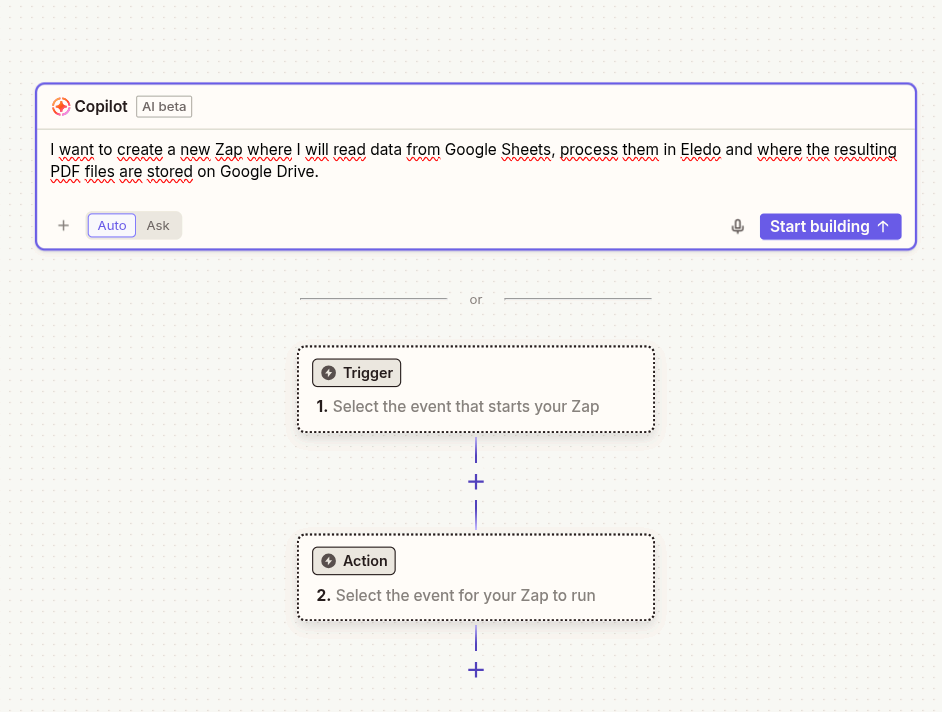Image resolution: width=942 pixels, height=712 pixels.
Task: Open the Trigger step to pick an event
Action: [476, 389]
